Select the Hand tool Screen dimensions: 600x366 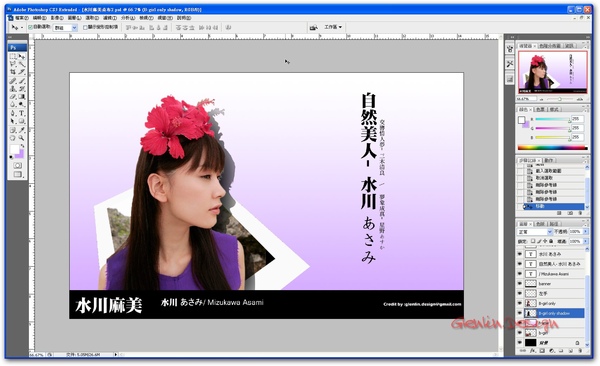point(13,138)
